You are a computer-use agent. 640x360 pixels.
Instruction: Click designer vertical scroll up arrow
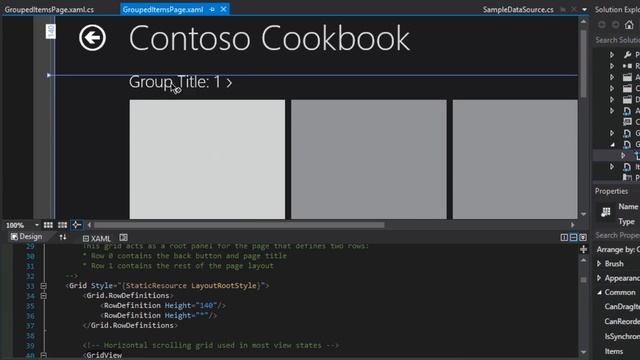[x=584, y=22]
